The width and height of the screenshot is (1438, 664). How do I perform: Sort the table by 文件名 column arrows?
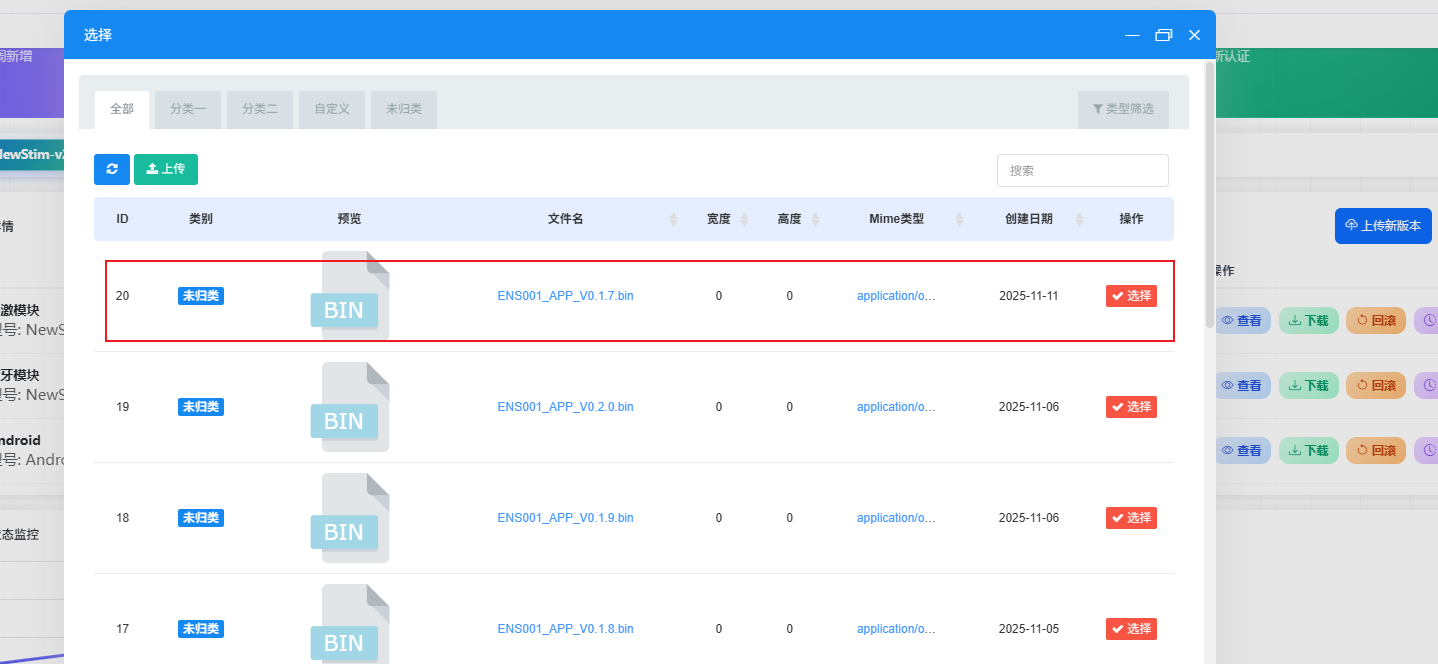[673, 219]
